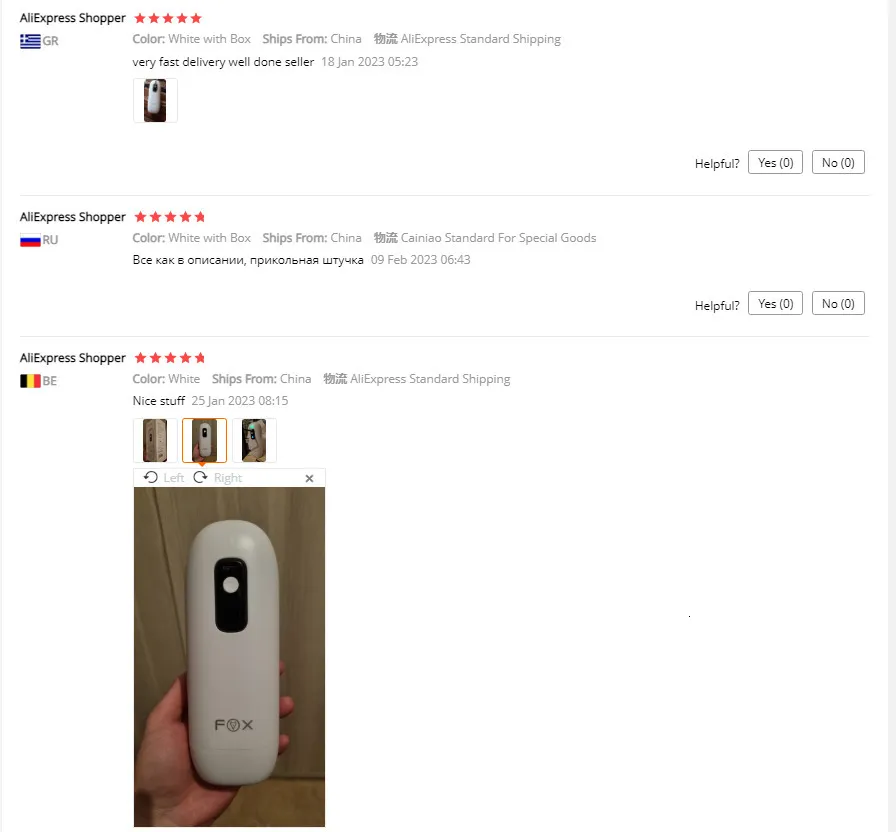Image resolution: width=896 pixels, height=832 pixels.
Task: Close the enlarged image preview
Action: click(309, 477)
